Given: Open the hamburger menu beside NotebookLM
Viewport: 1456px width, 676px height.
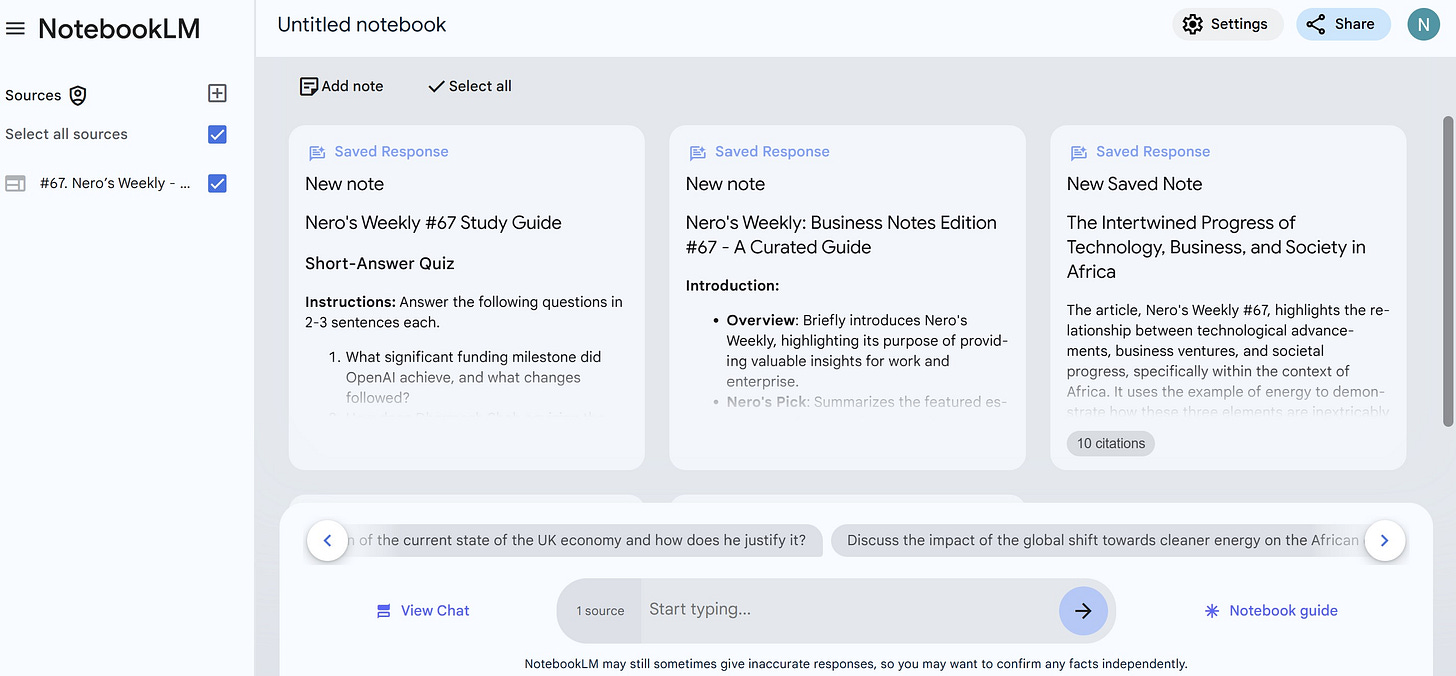Looking at the screenshot, I should [15, 29].
